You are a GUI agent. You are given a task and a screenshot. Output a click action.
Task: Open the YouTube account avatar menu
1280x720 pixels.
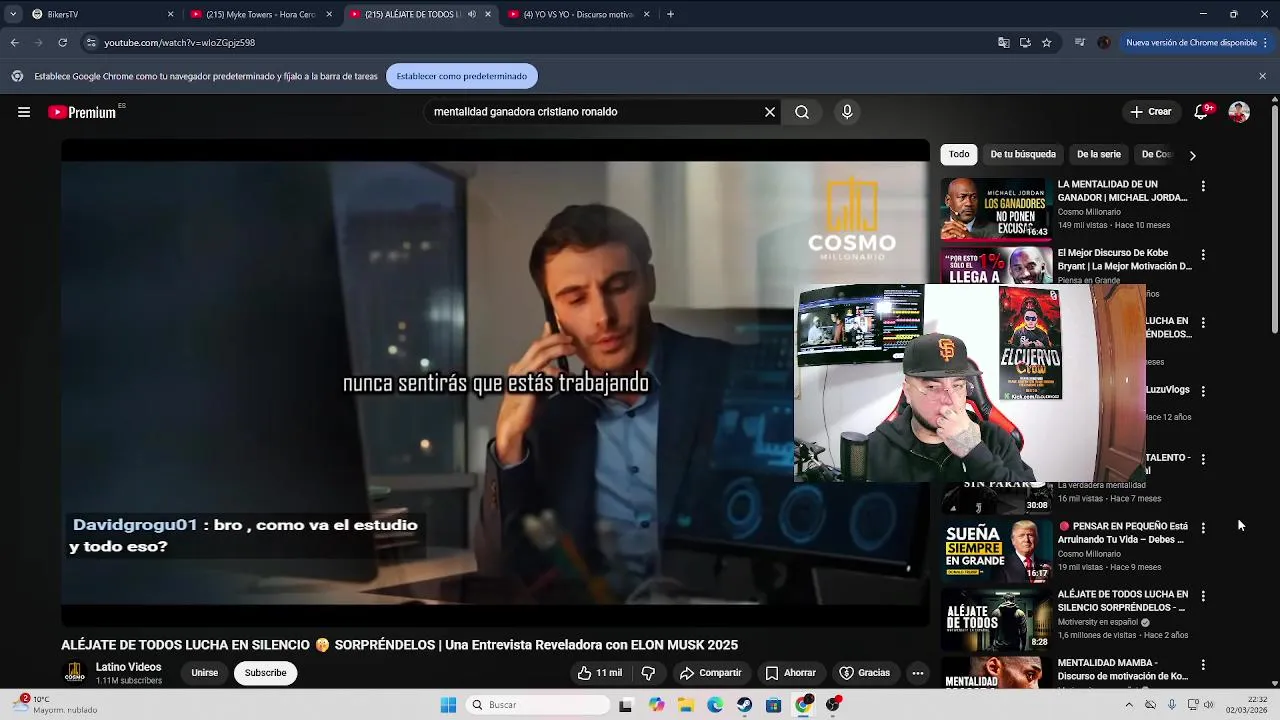point(1239,112)
